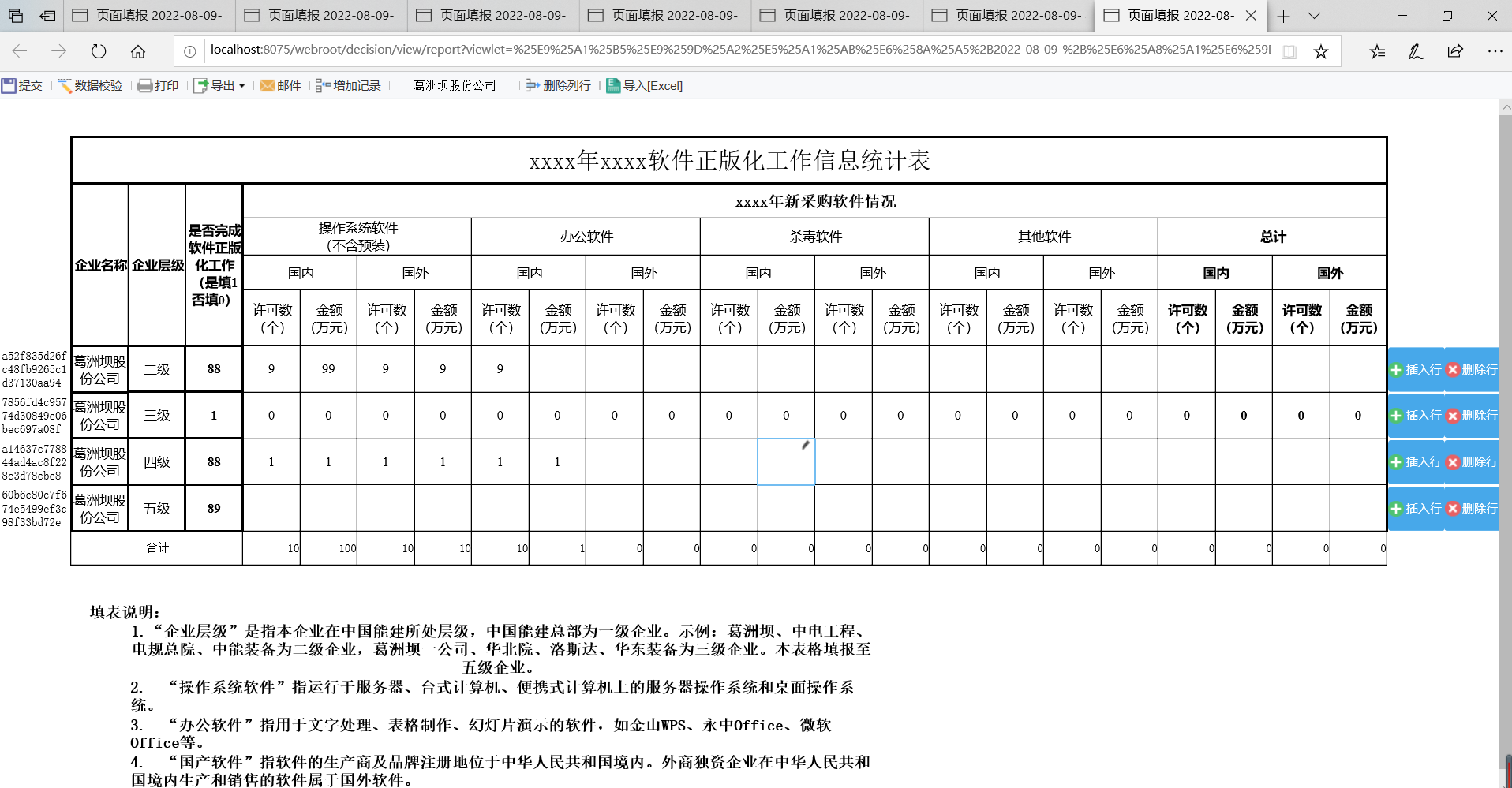Go forward in browser history
The width and height of the screenshot is (1512, 788).
click(x=59, y=51)
